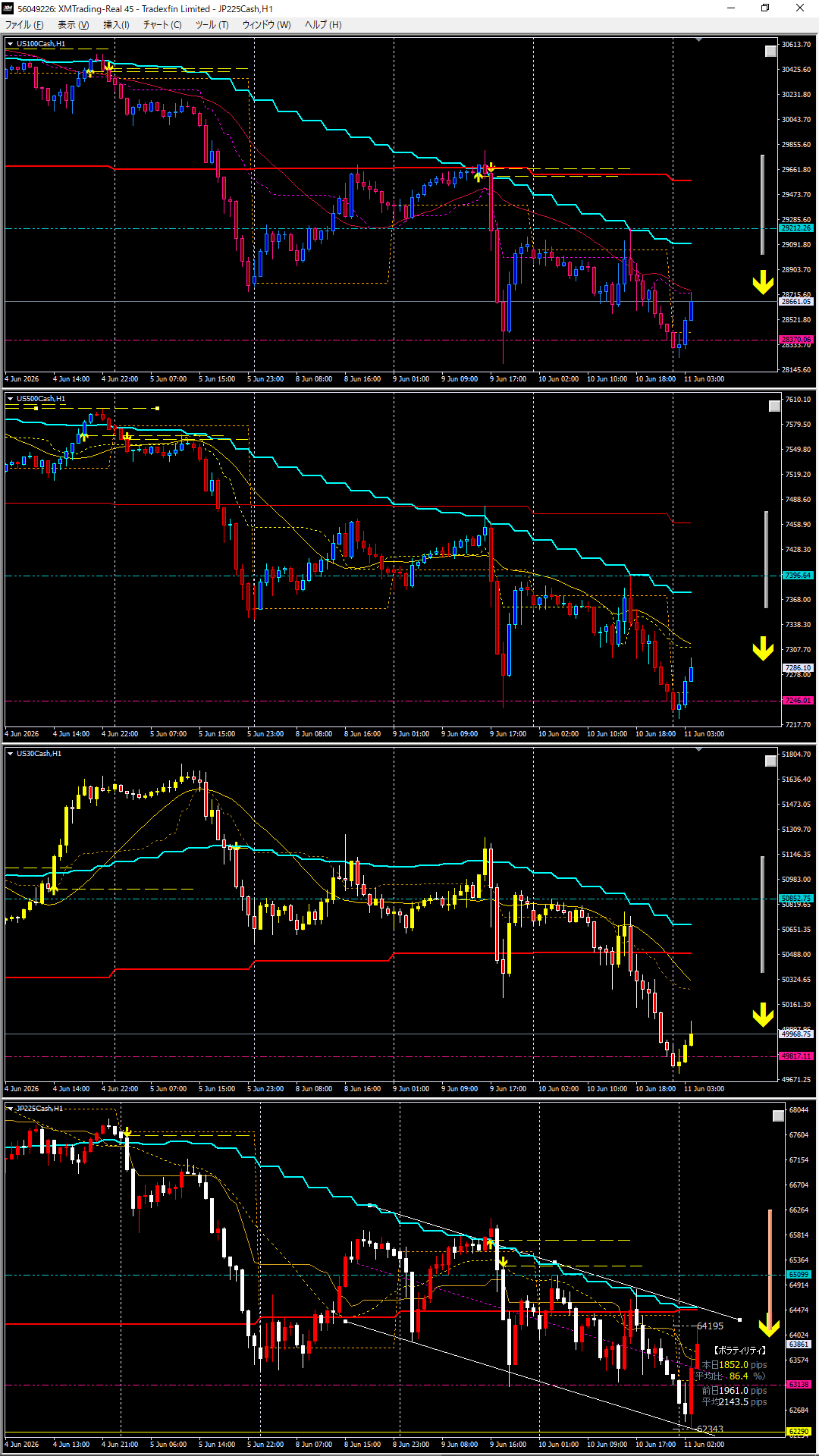The width and height of the screenshot is (819, 1456).
Task: Toggle the grey square button on JP225Cash chart
Action: tap(778, 1116)
